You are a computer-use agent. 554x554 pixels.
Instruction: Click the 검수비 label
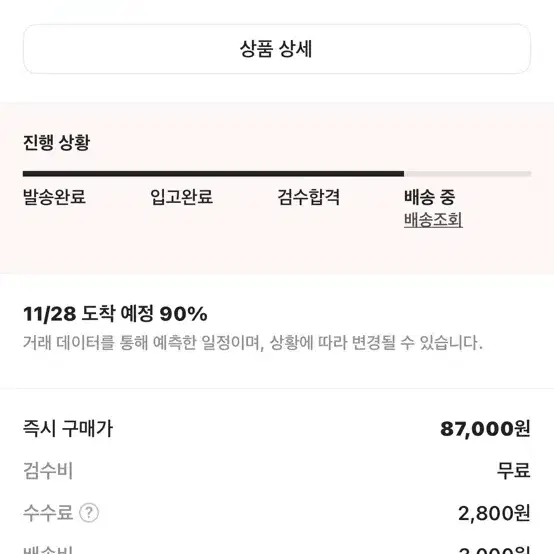(48, 471)
